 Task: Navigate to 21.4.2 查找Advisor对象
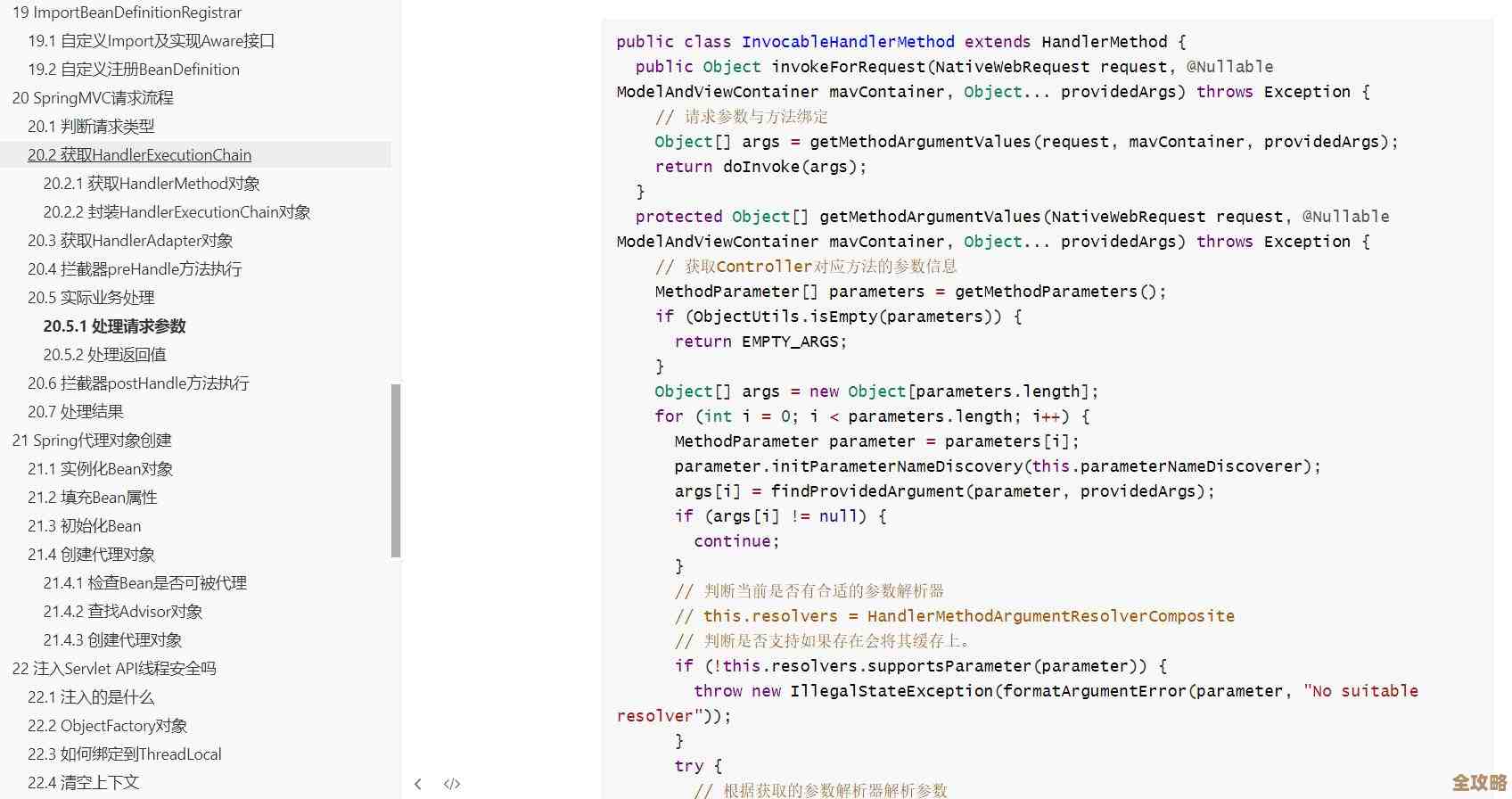click(123, 612)
